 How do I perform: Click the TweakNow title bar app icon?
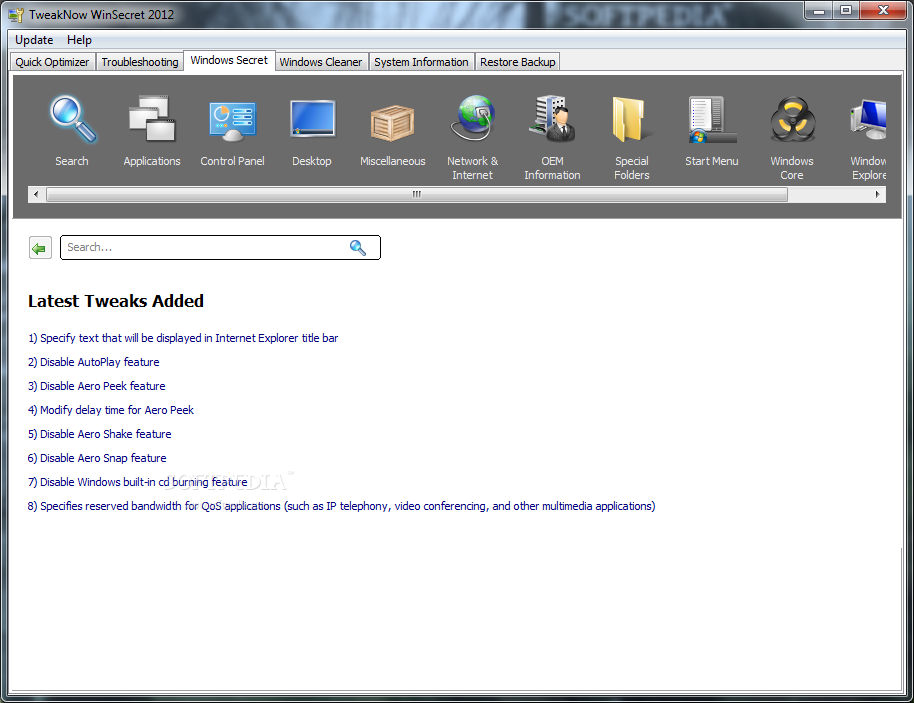coord(16,15)
